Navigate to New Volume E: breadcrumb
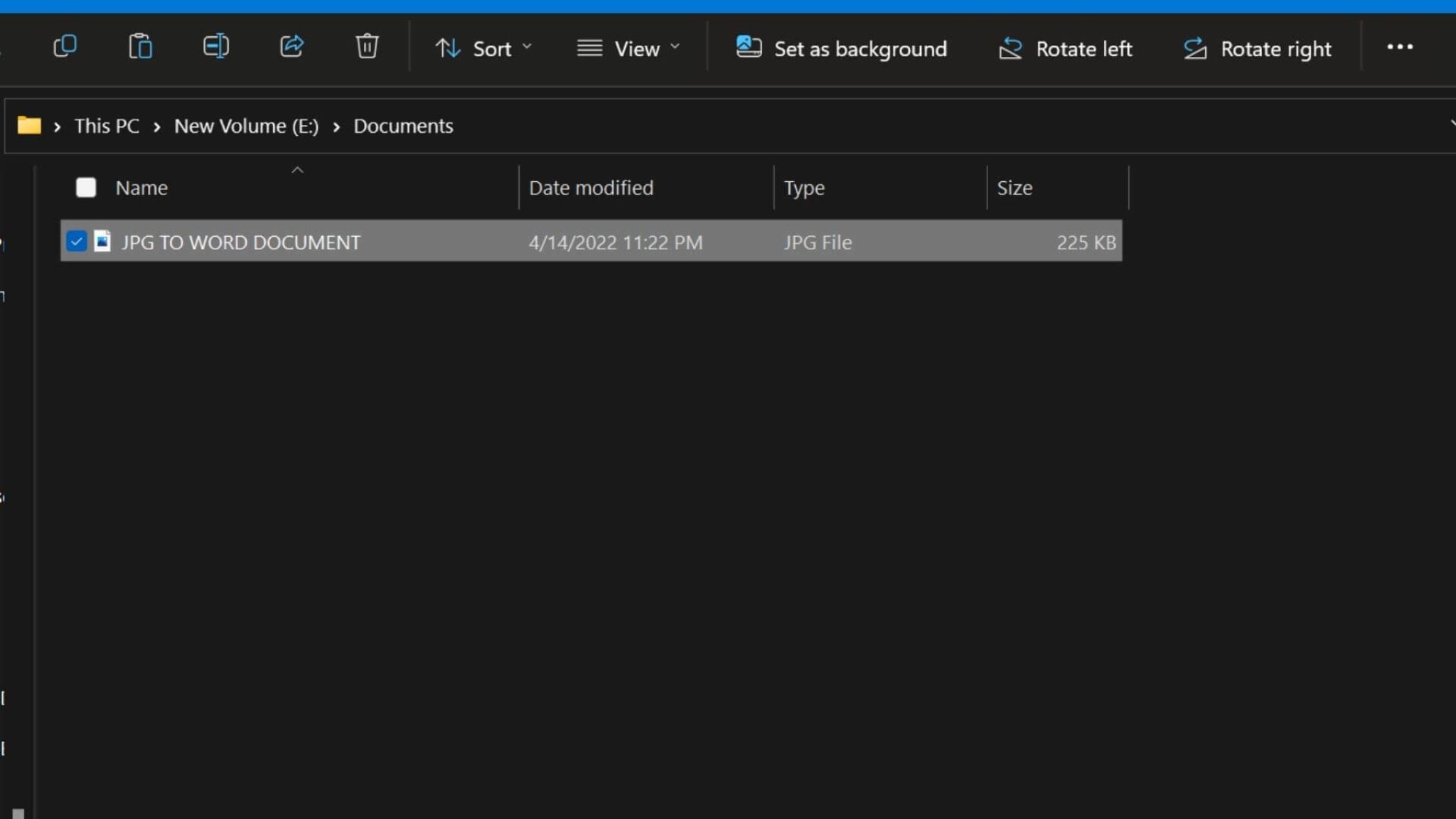The image size is (1456, 819). 246,125
